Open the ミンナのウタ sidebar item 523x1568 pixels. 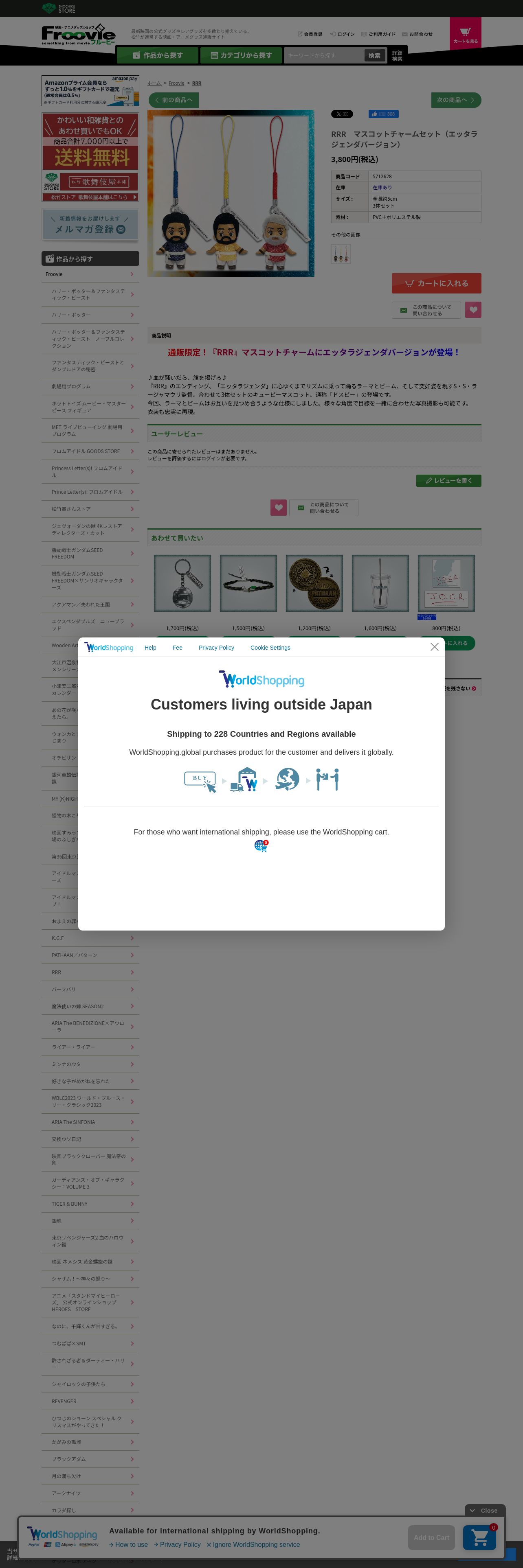[90, 1064]
